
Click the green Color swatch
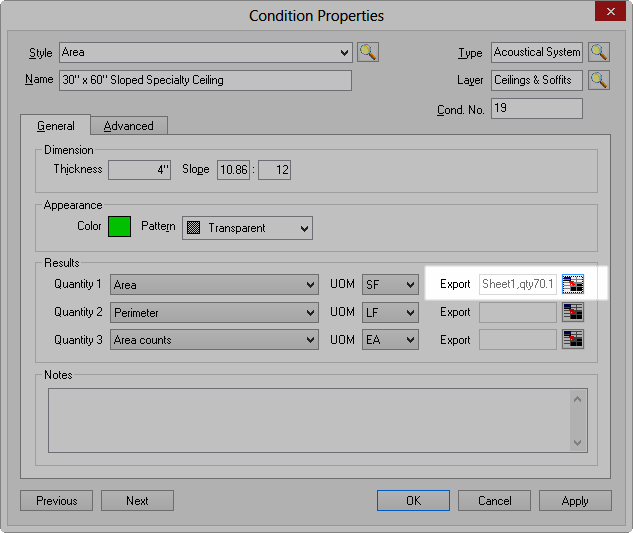pyautogui.click(x=119, y=226)
